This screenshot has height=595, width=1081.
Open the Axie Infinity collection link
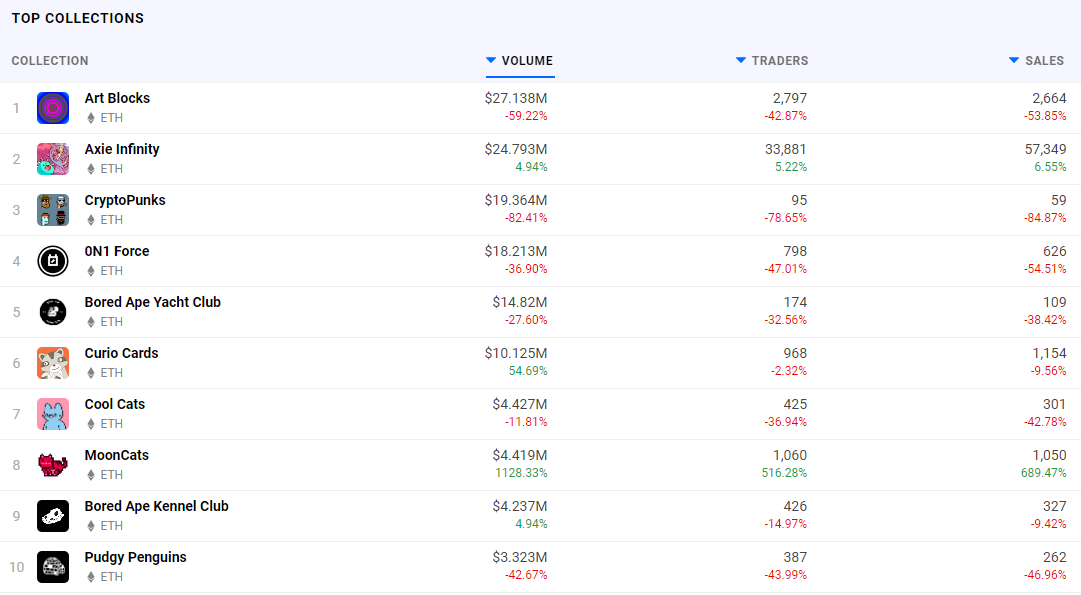point(122,149)
